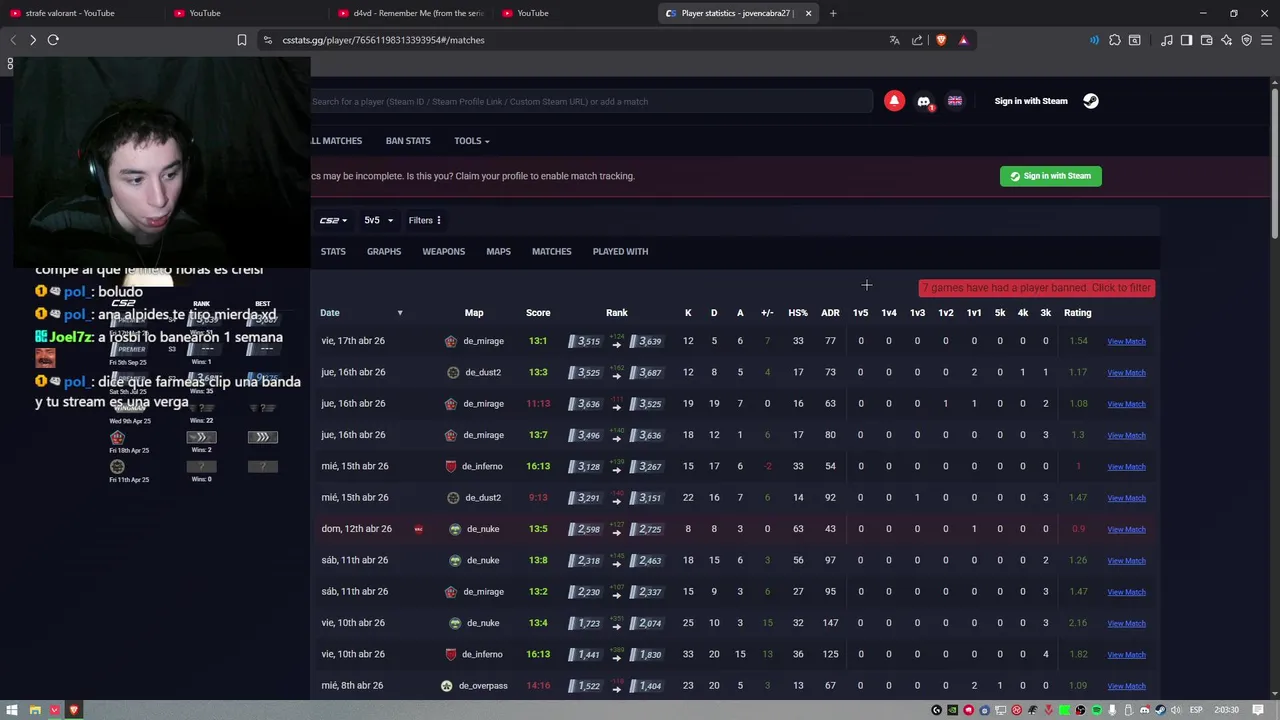The height and width of the screenshot is (720, 1280).
Task: View Match for de_overpass 14:16 game
Action: click(1126, 686)
